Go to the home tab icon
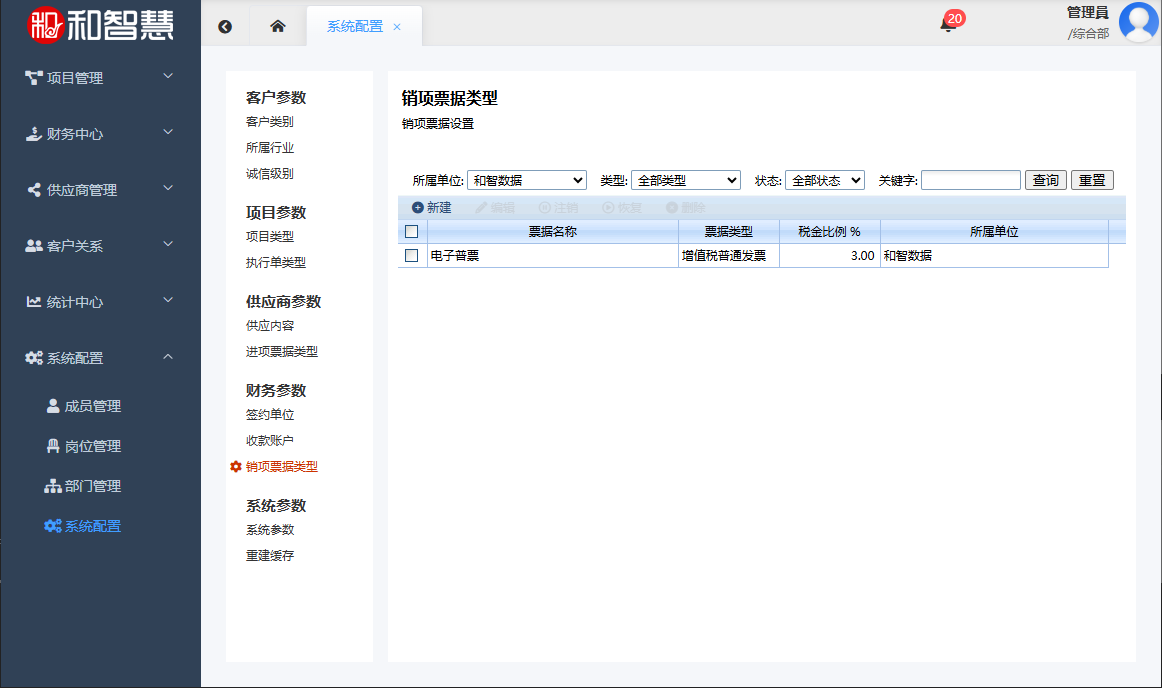The width and height of the screenshot is (1162, 688). (x=278, y=26)
